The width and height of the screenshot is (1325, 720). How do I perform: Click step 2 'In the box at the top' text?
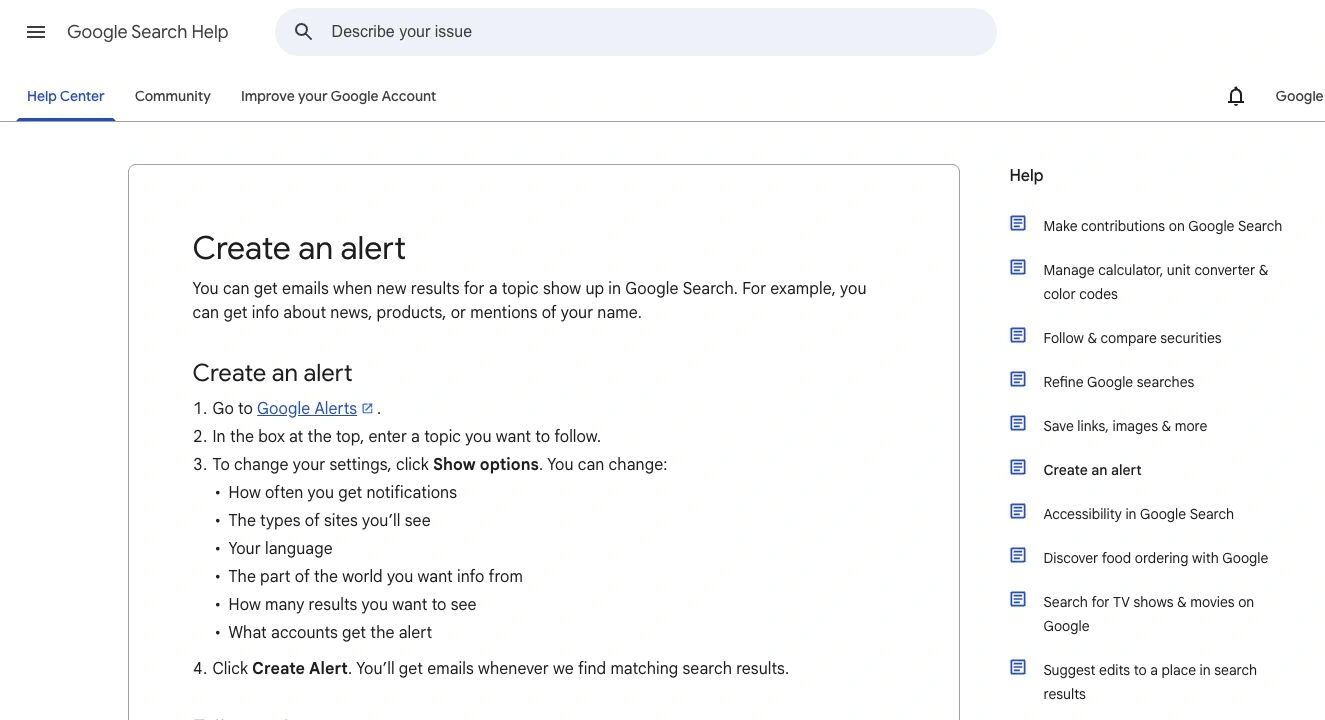point(406,436)
